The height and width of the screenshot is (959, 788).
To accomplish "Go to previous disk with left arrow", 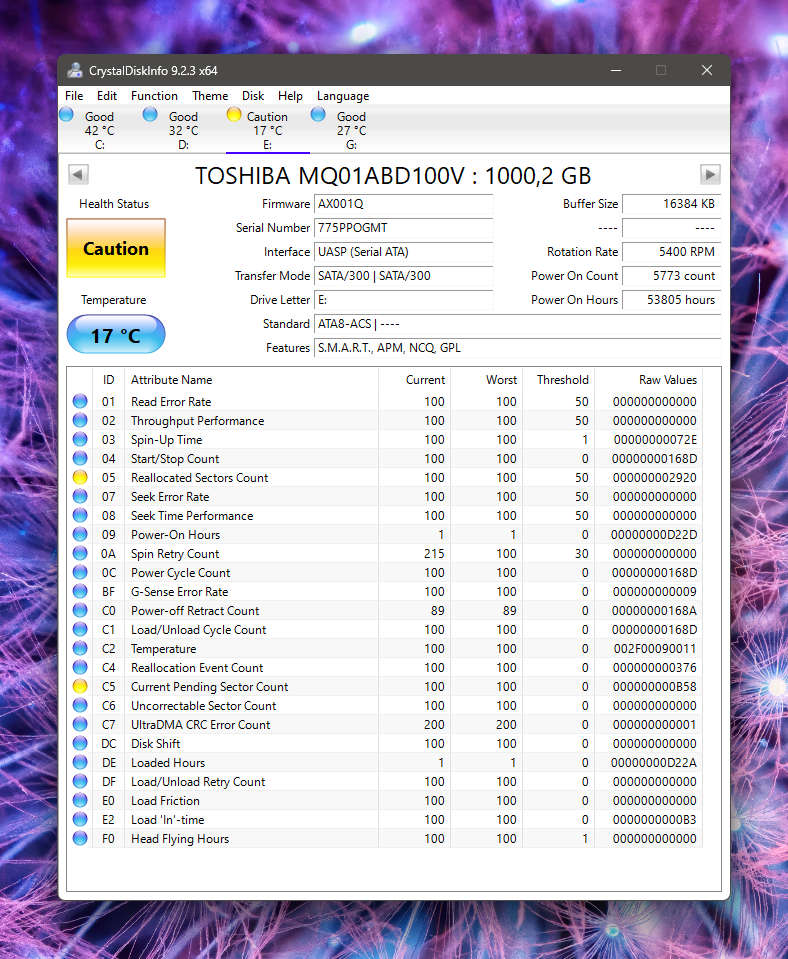I will [78, 174].
